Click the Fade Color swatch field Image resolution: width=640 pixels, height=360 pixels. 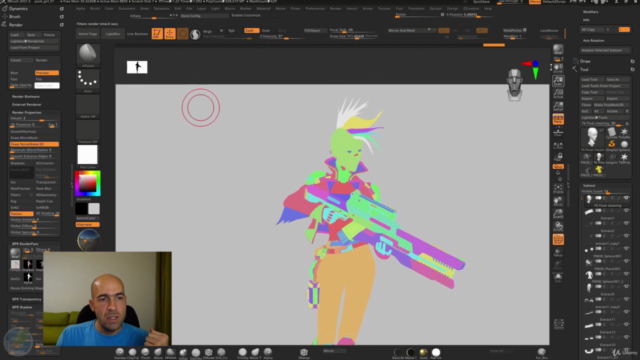click(x=47, y=85)
